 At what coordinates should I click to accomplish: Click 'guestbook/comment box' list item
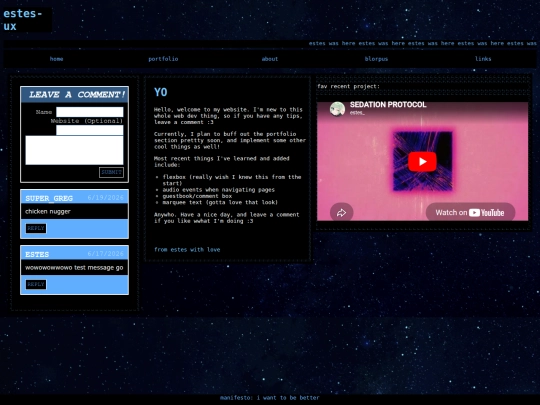click(x=197, y=196)
